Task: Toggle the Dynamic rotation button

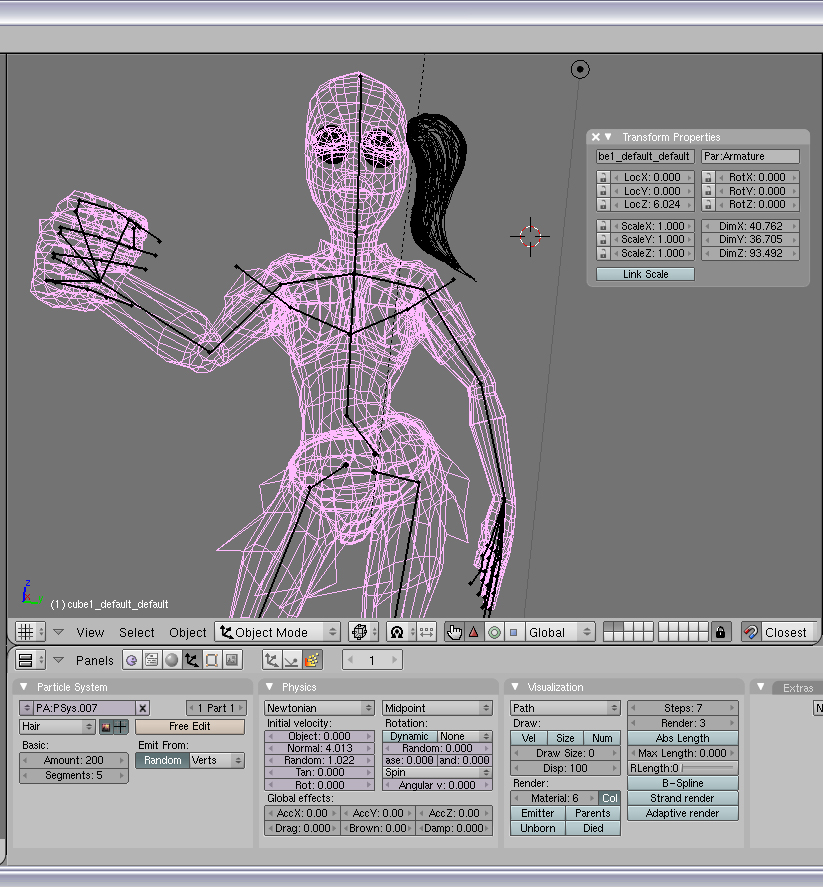Action: pos(410,736)
